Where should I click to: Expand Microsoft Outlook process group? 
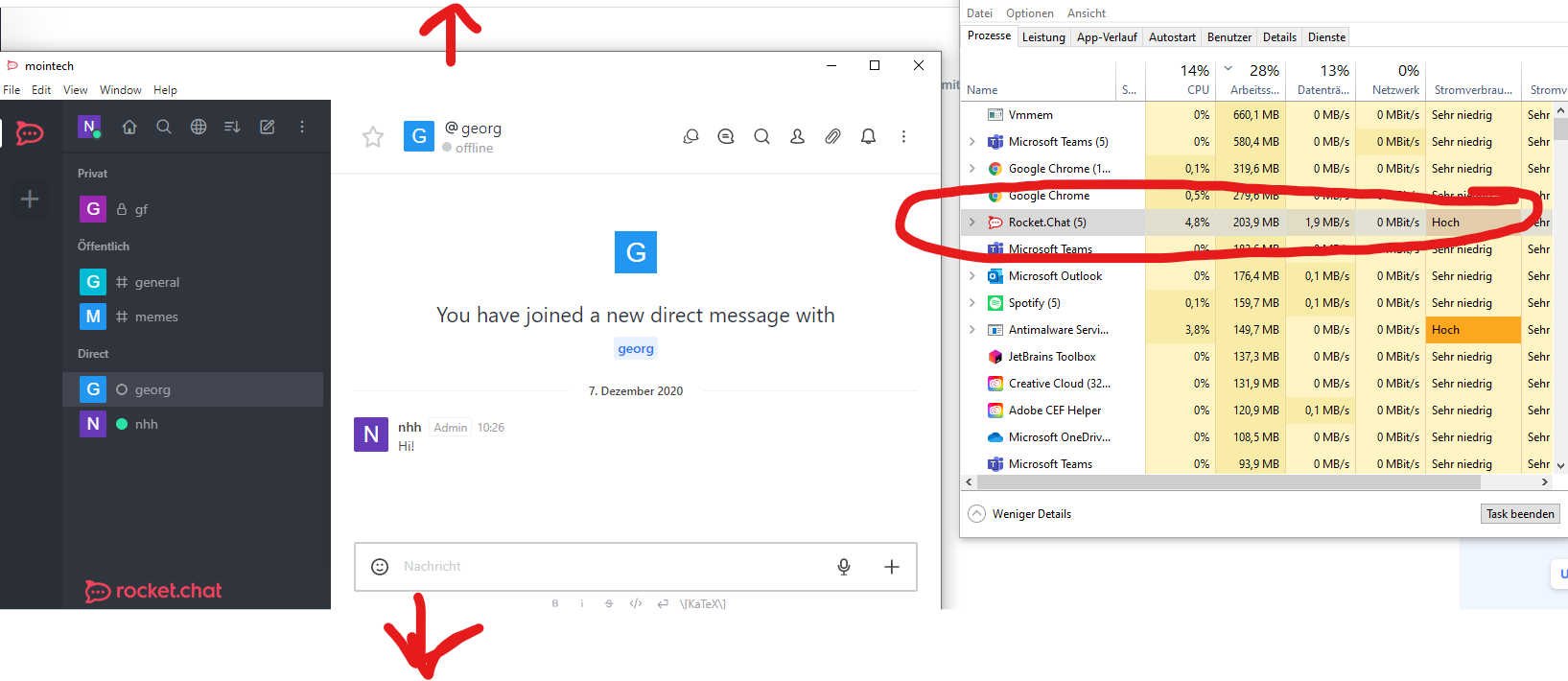(x=971, y=276)
